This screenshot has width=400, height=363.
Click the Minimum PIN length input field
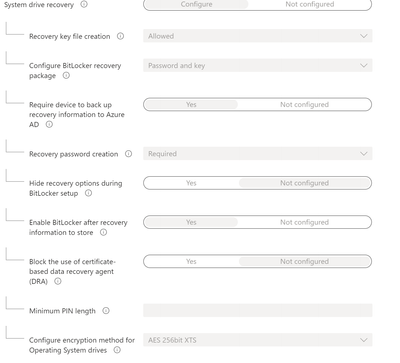tap(258, 310)
